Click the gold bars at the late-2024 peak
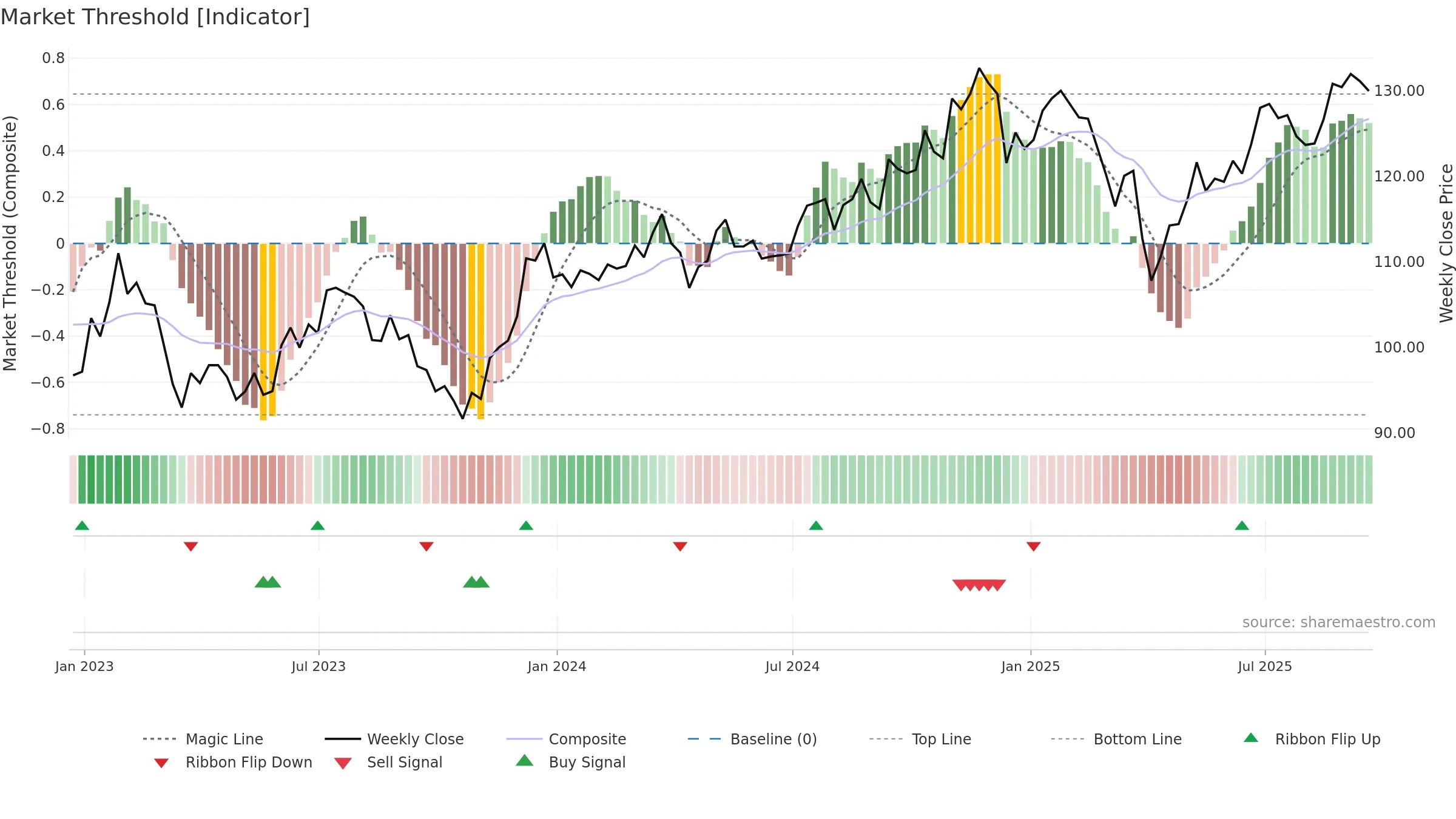1456x819 pixels. [979, 159]
